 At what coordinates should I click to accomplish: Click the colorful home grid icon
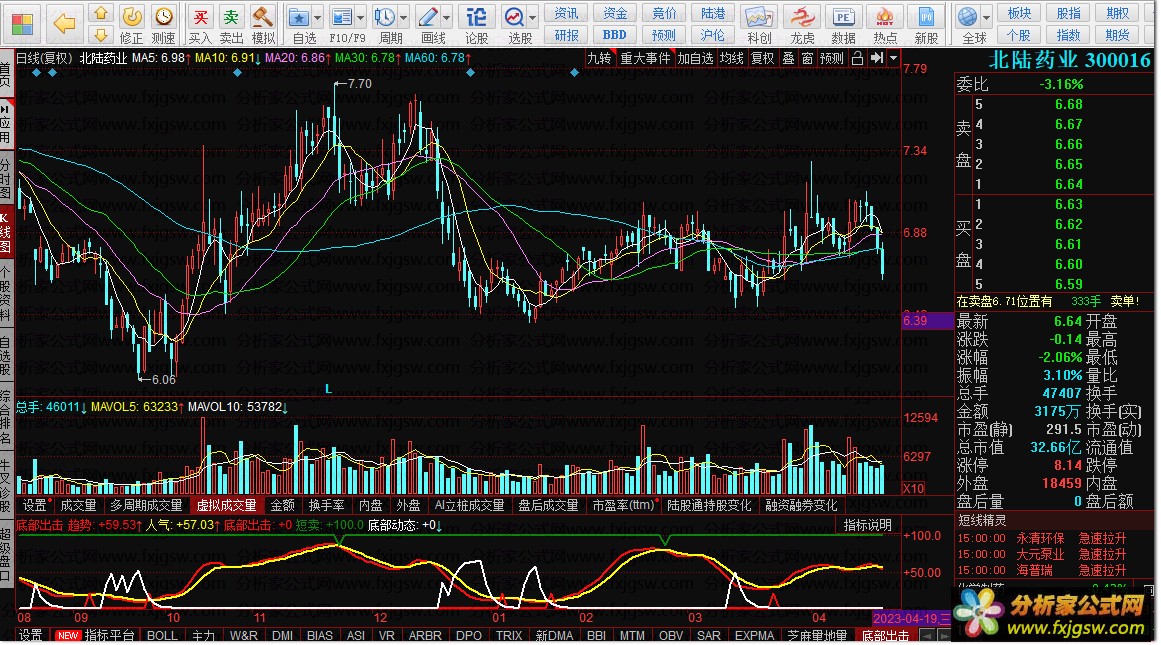[x=22, y=24]
